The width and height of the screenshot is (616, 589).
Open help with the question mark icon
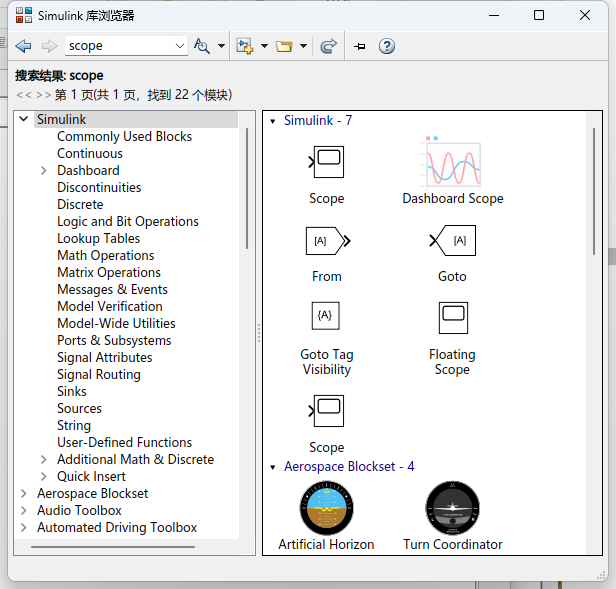[387, 46]
